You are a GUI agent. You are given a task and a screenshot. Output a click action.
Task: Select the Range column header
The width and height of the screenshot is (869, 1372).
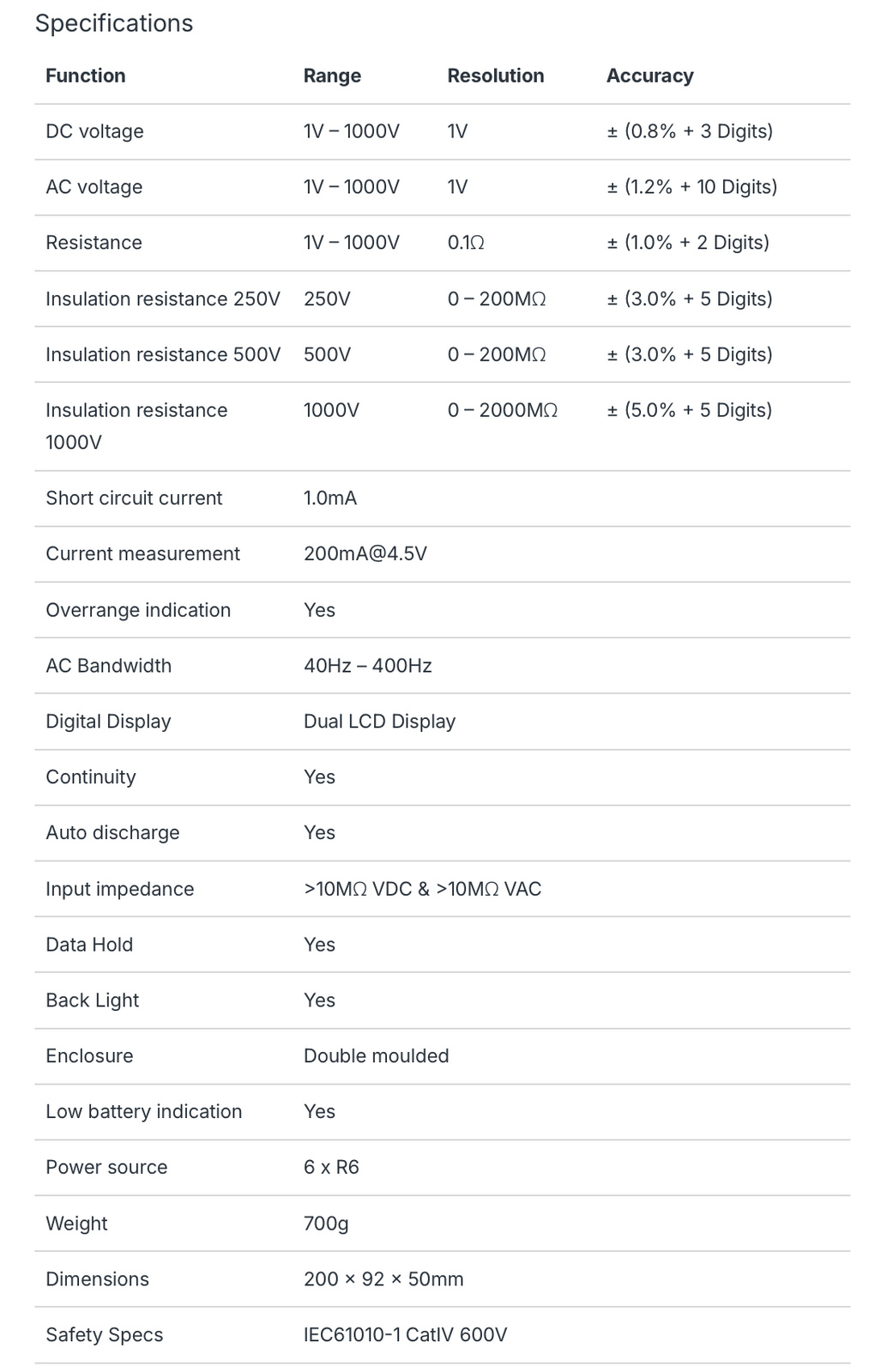coord(332,76)
